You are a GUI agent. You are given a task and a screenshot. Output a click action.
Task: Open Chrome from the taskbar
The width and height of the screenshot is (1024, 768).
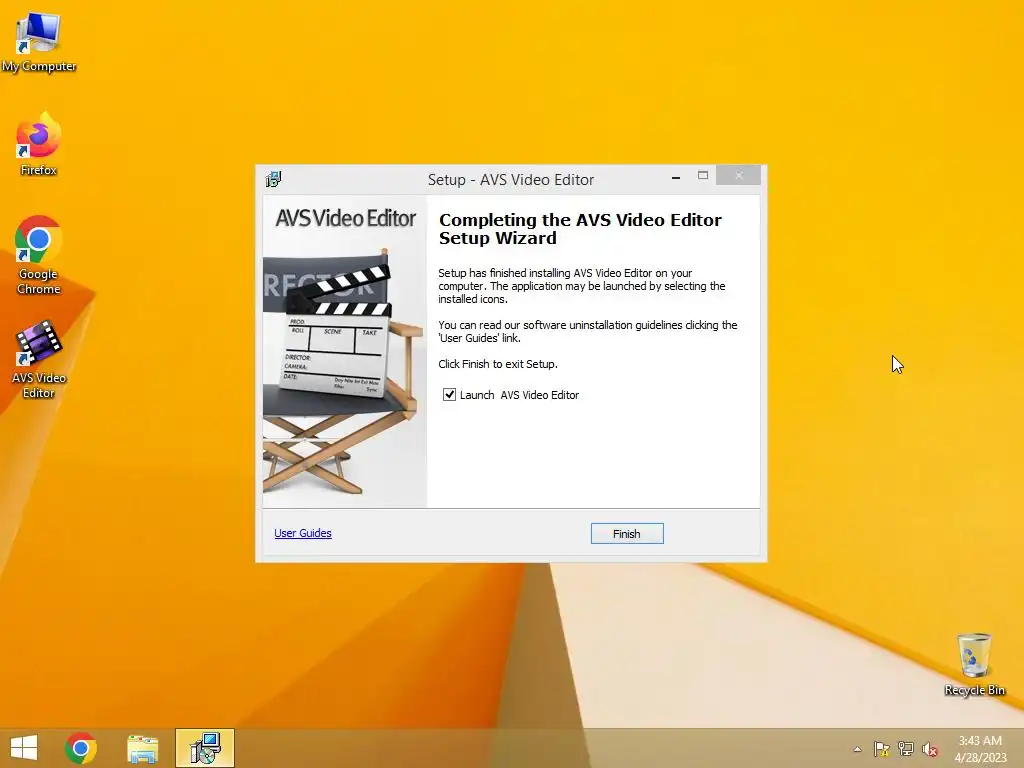pyautogui.click(x=81, y=748)
